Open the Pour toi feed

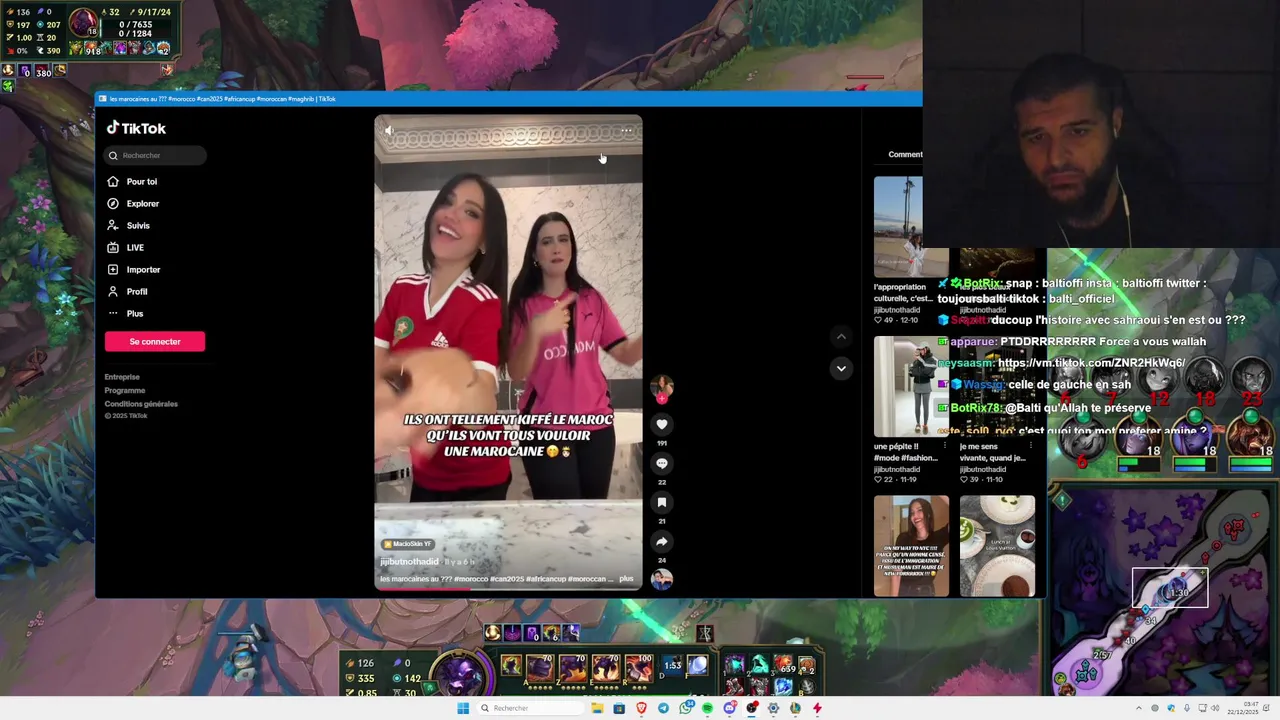coord(142,182)
